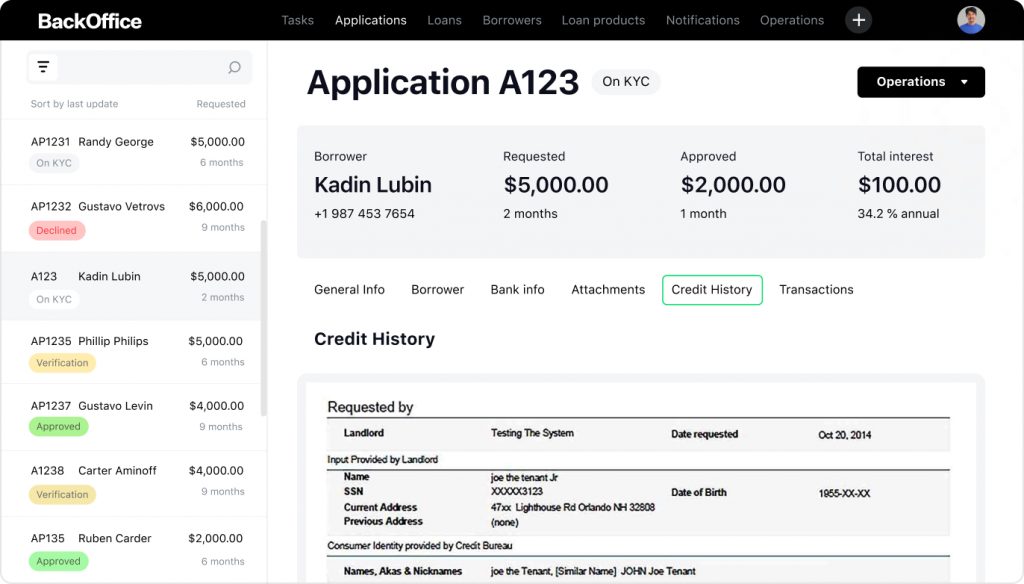Click Sort by last update

point(74,104)
